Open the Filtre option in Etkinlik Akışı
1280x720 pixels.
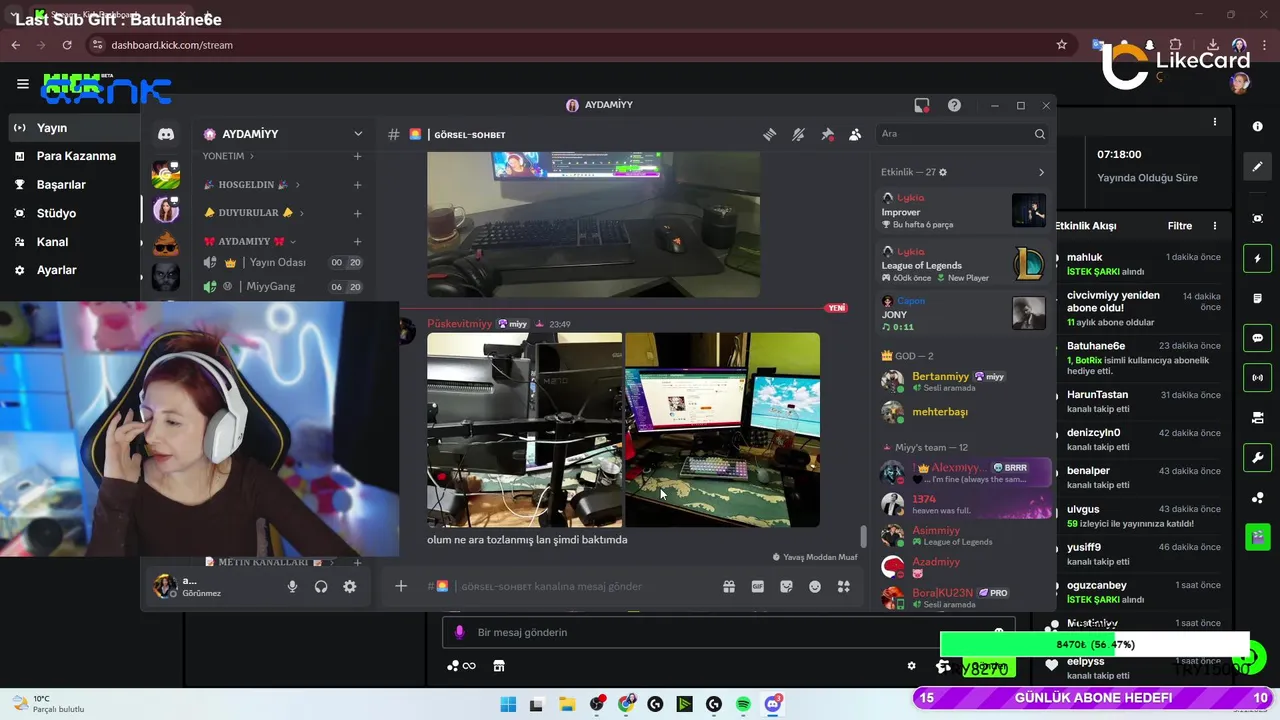point(1180,226)
